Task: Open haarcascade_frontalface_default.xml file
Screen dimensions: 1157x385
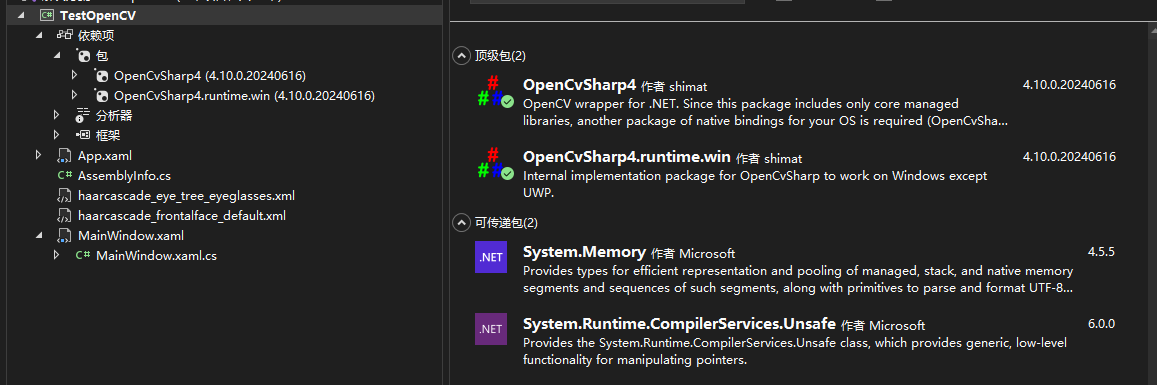Action: [x=182, y=216]
